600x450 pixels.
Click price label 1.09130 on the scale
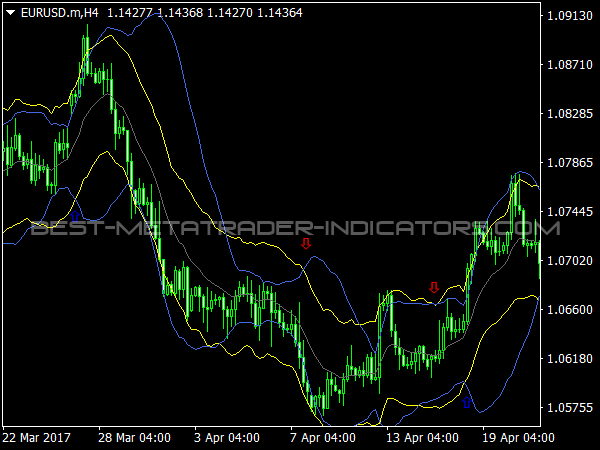[x=570, y=16]
